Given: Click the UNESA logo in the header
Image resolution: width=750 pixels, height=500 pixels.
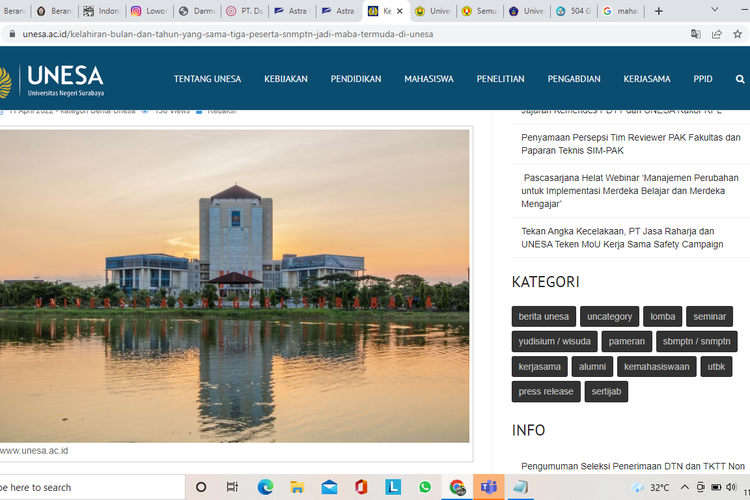Looking at the screenshot, I should (55, 78).
